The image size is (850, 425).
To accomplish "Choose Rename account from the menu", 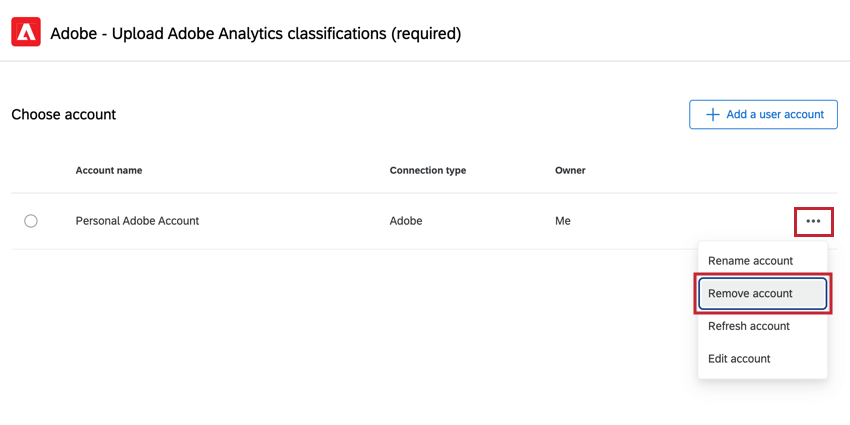I will (750, 261).
